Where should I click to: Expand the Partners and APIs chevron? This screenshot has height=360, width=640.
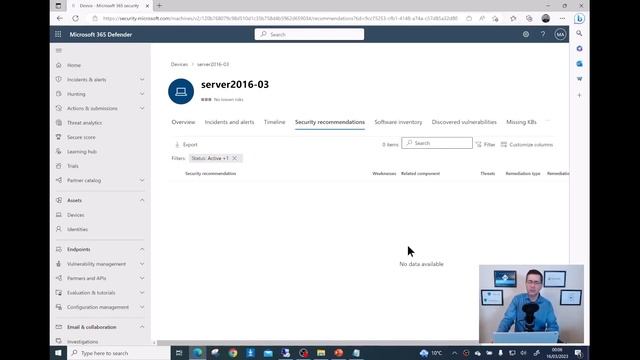[142, 278]
